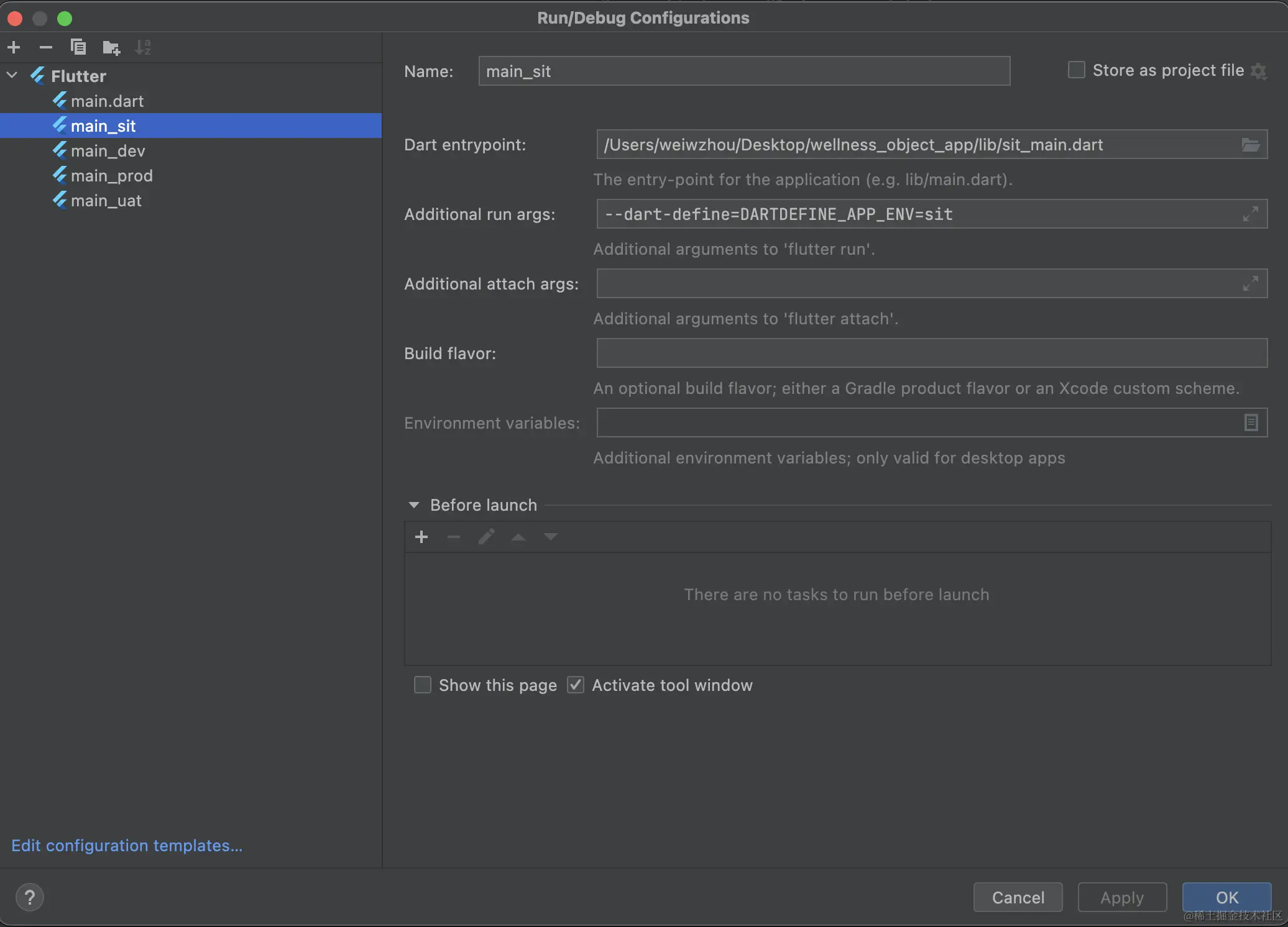Viewport: 1288px width, 927px height.
Task: Click the Create New Folder icon
Action: 111,47
